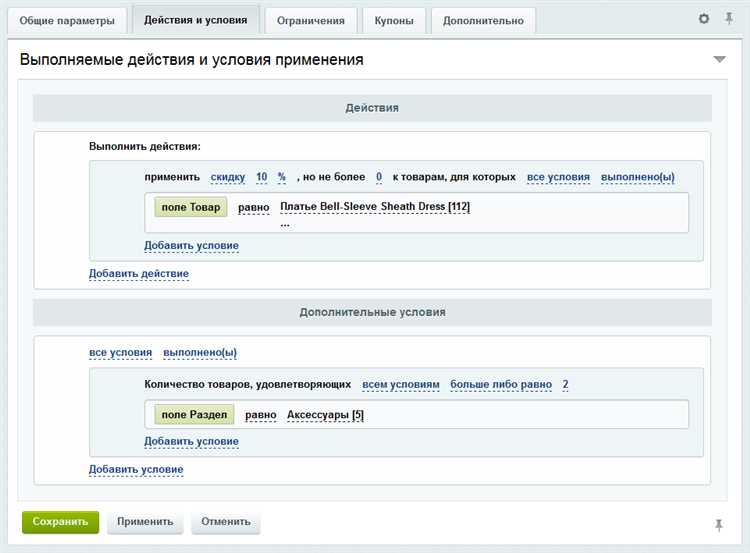Click the '...' below the product value

coord(285,224)
